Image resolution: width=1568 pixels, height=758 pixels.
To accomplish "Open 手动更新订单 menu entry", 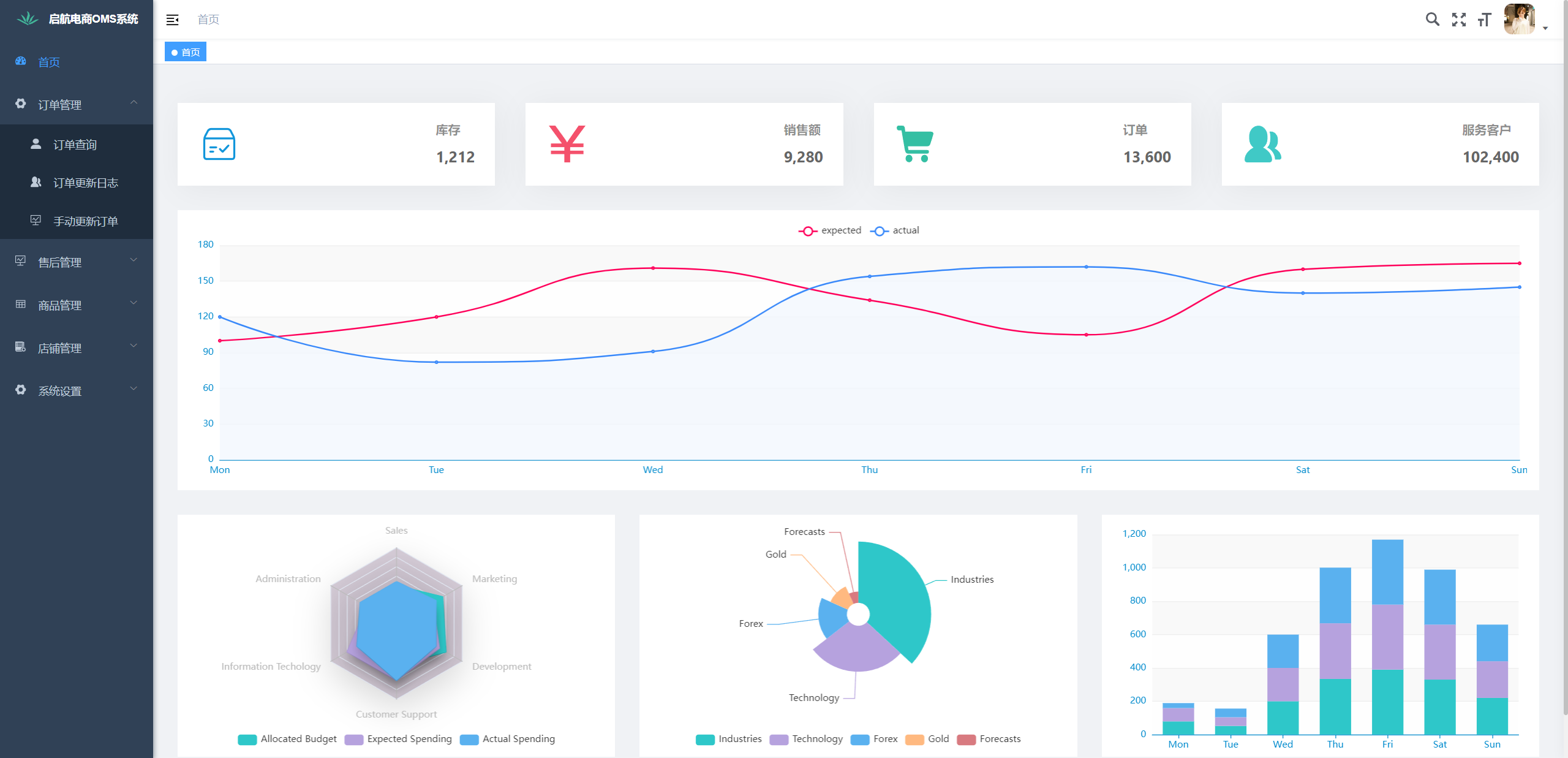I will click(85, 221).
